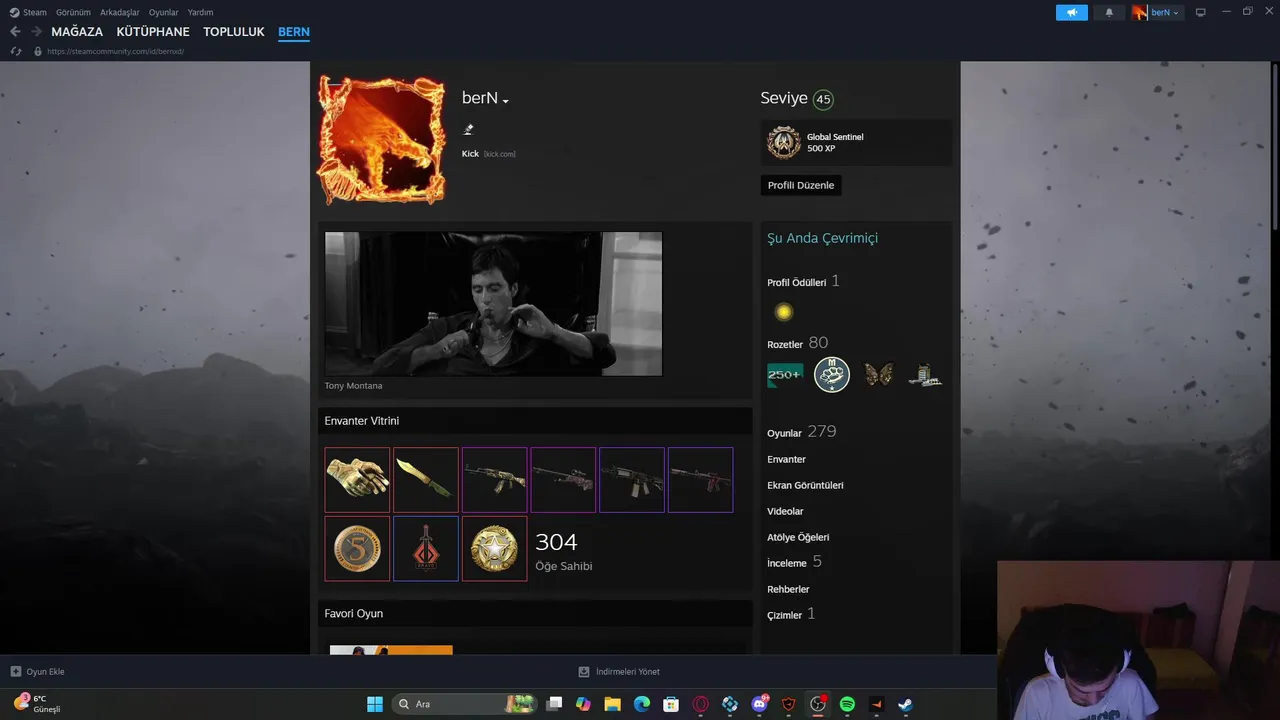Image resolution: width=1280 pixels, height=720 pixels.
Task: Open the butterfly badge icon
Action: tap(878, 375)
